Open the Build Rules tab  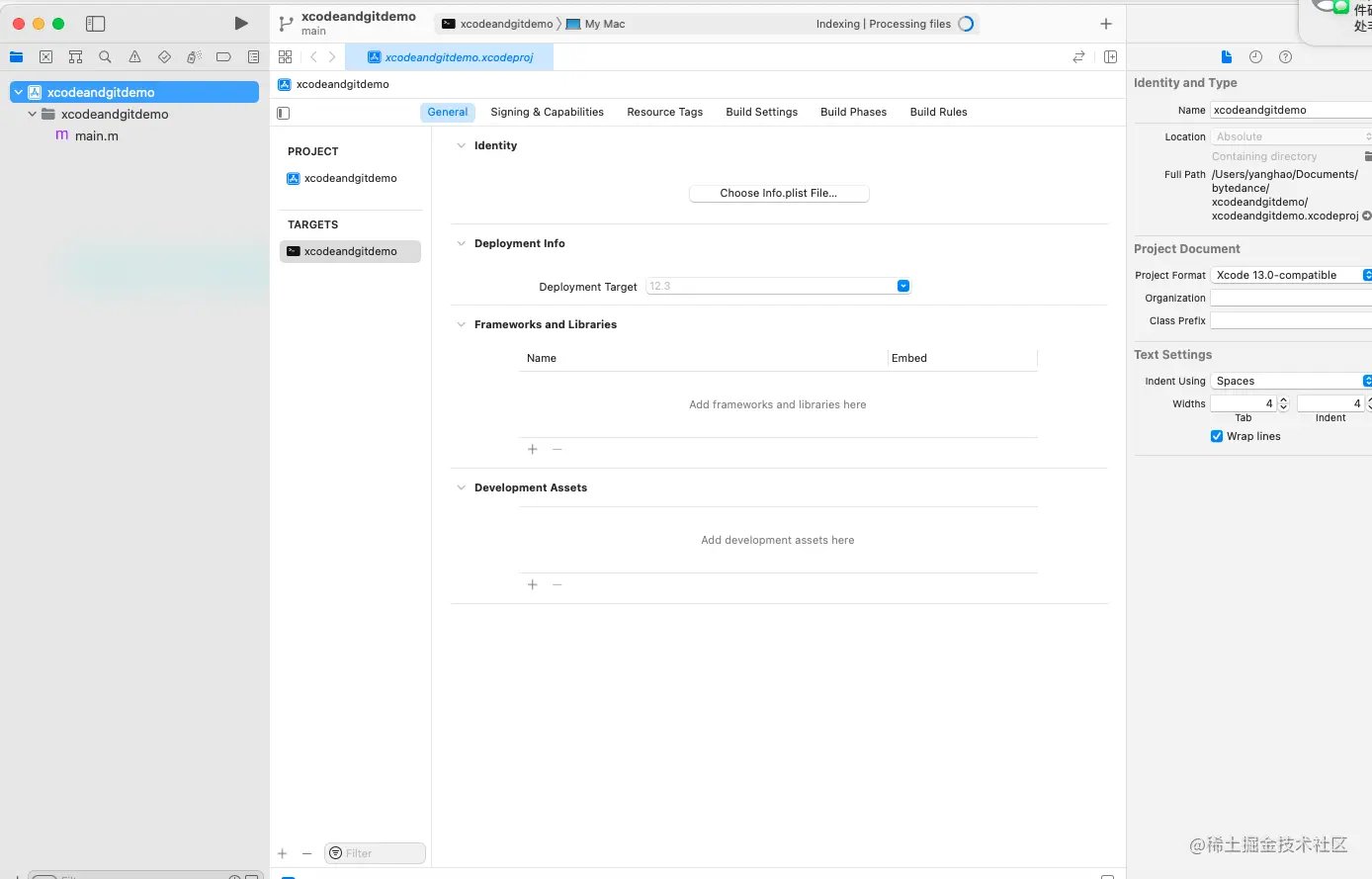(939, 112)
